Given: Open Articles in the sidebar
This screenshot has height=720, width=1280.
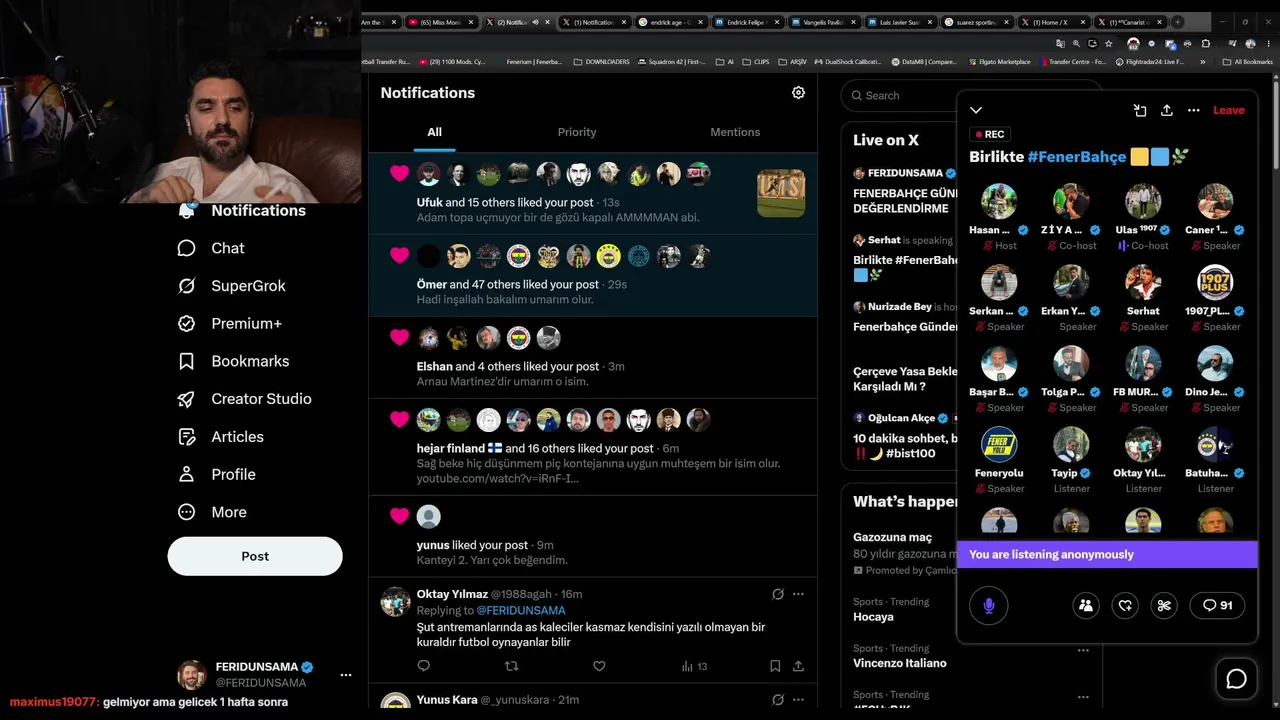Looking at the screenshot, I should pos(220,437).
